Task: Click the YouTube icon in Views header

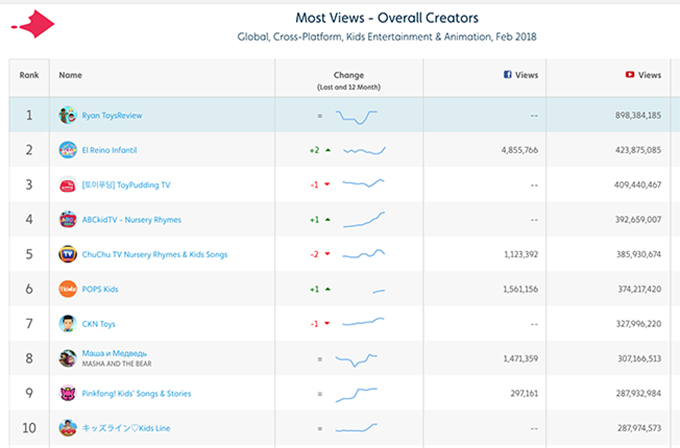Action: [630, 75]
